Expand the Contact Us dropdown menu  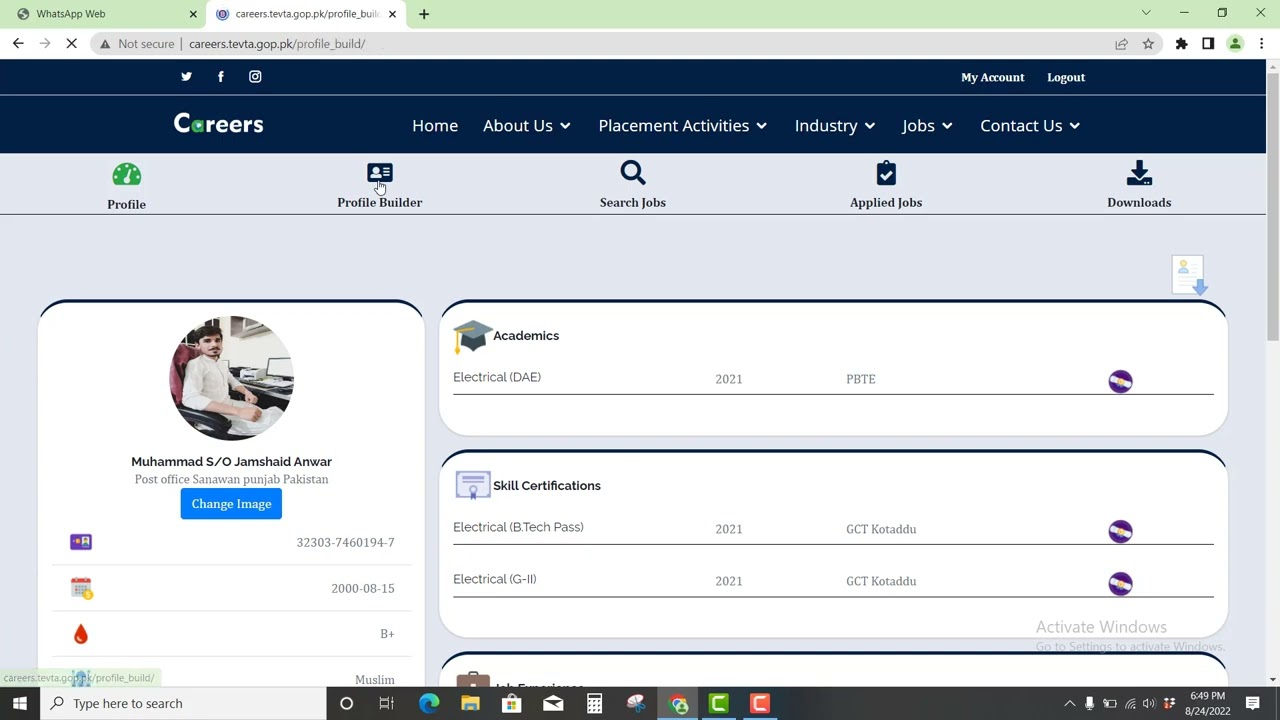pyautogui.click(x=1030, y=126)
